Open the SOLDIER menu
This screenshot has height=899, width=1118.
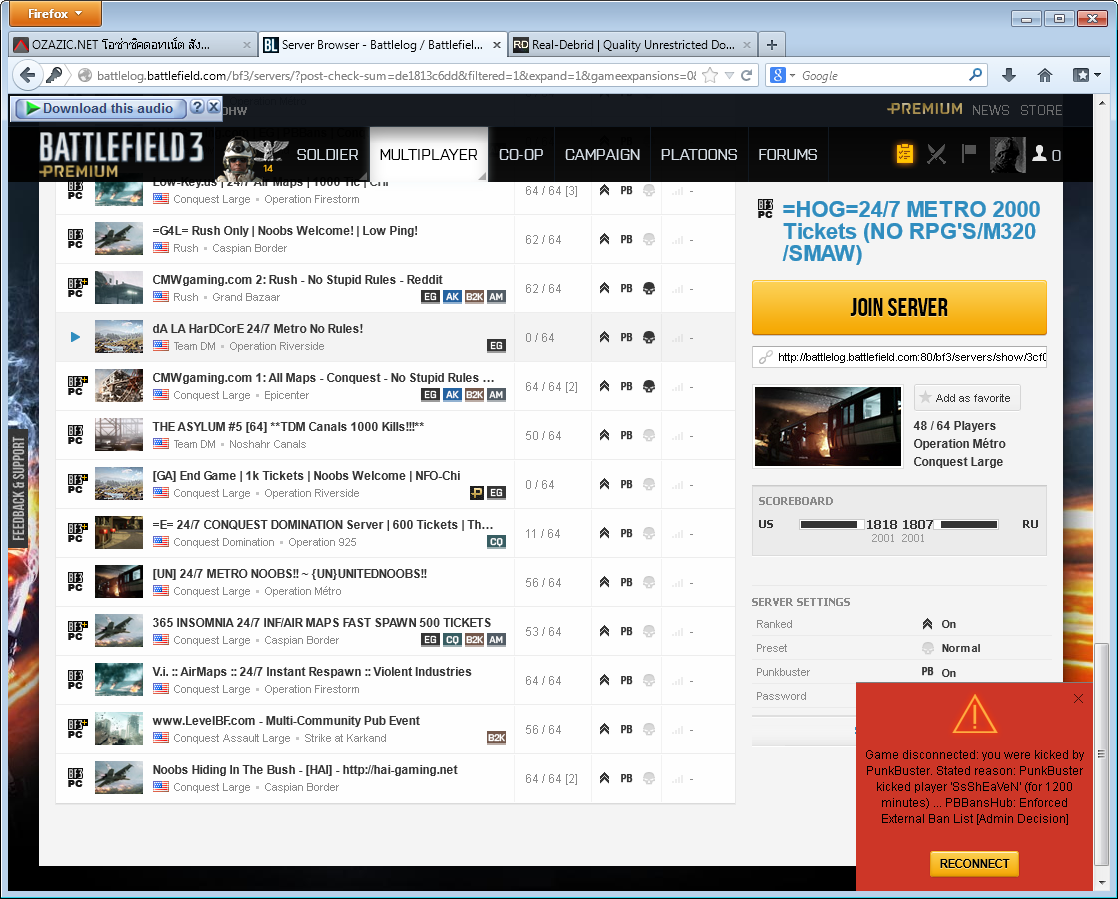pyautogui.click(x=327, y=155)
